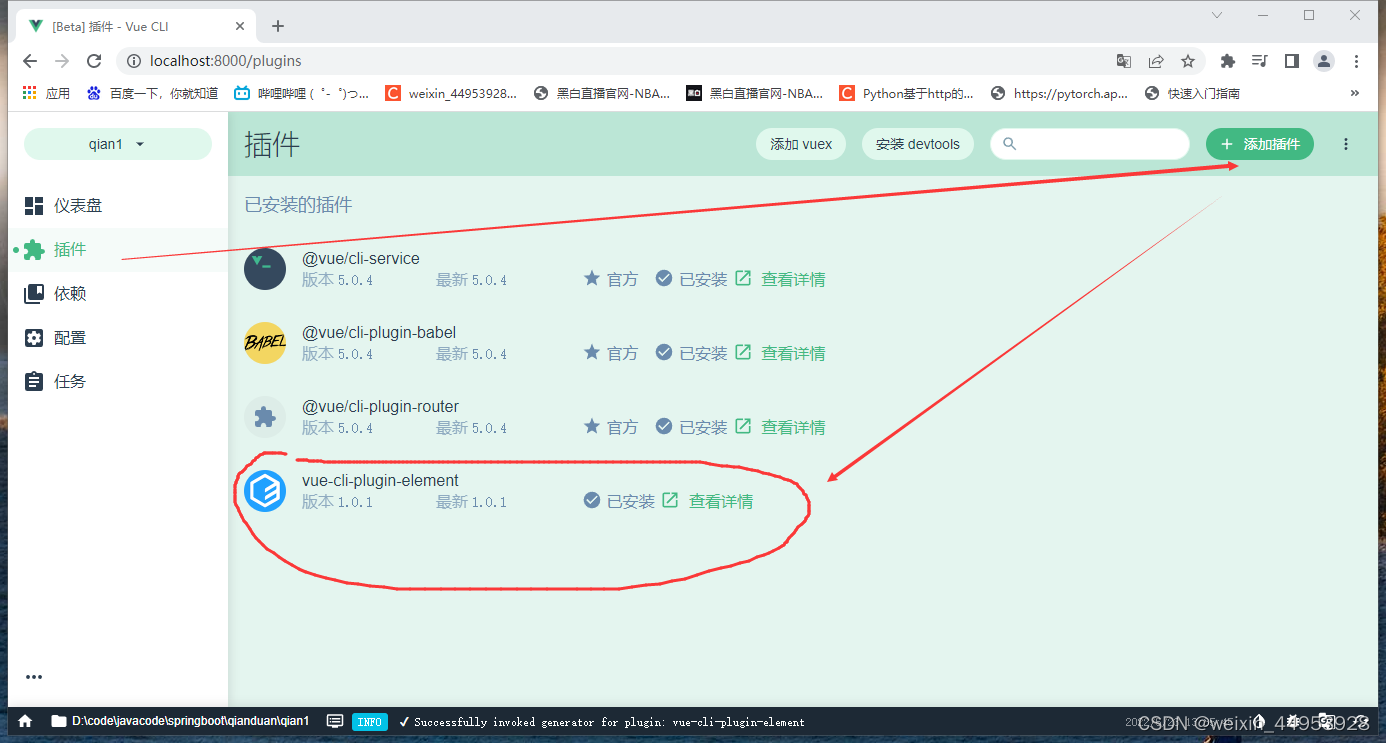
Task: Click Chrome's translate page icon
Action: 1124,61
